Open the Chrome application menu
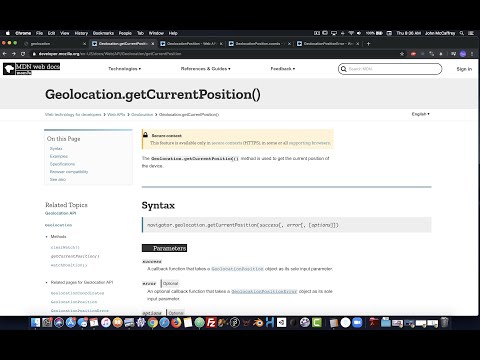480x360 pixels. pyautogui.click(x=23, y=33)
